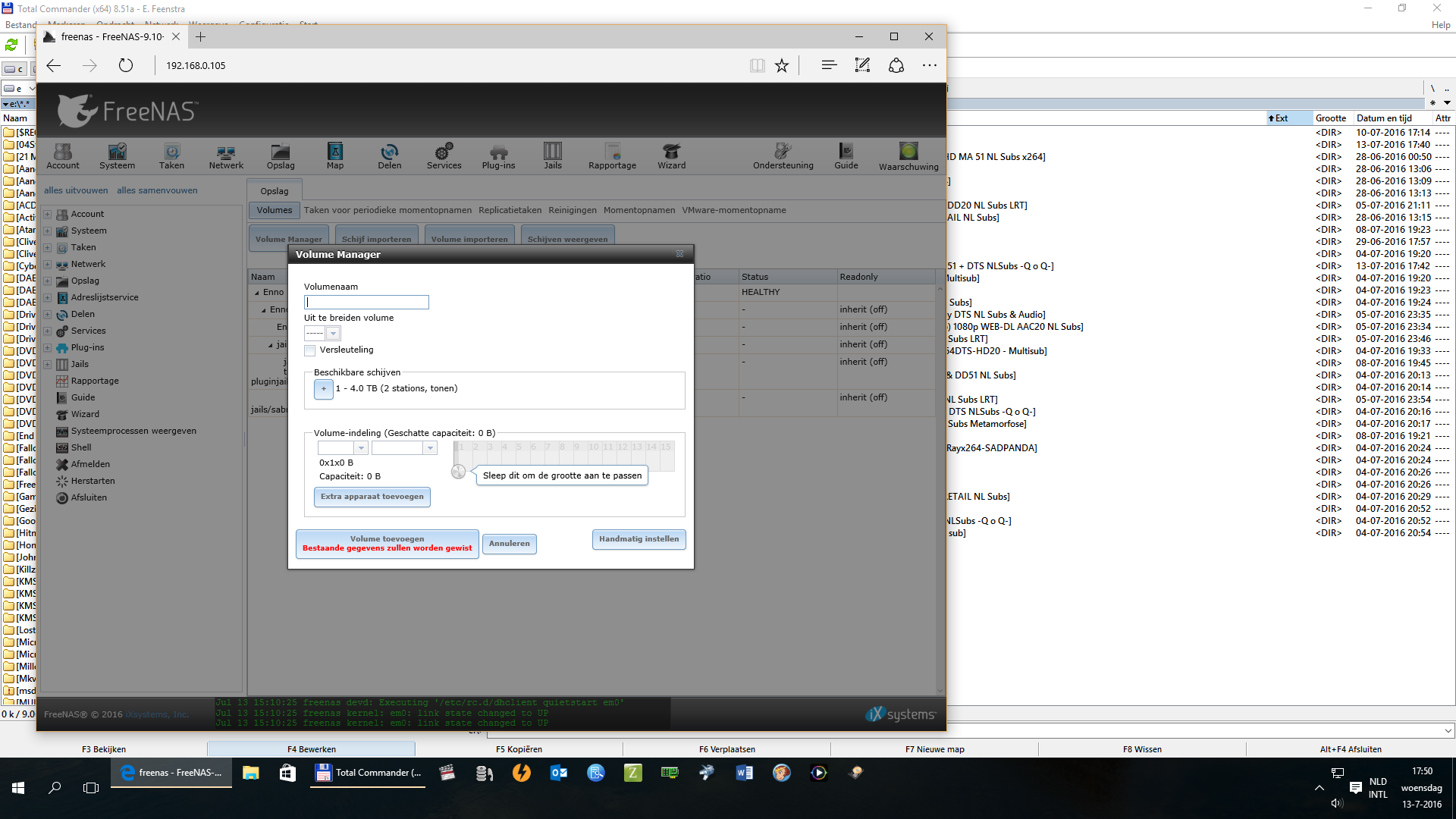The width and height of the screenshot is (1456, 819).
Task: Click Extra apparaat toevoegen button
Action: 372,497
